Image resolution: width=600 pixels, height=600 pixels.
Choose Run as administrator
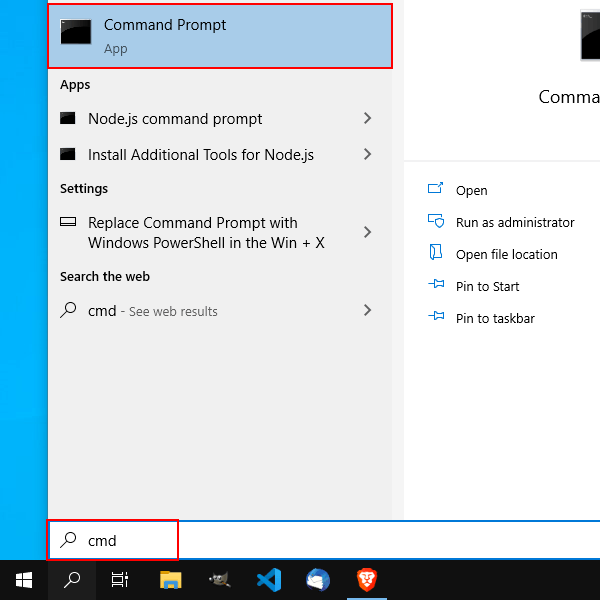click(x=515, y=222)
